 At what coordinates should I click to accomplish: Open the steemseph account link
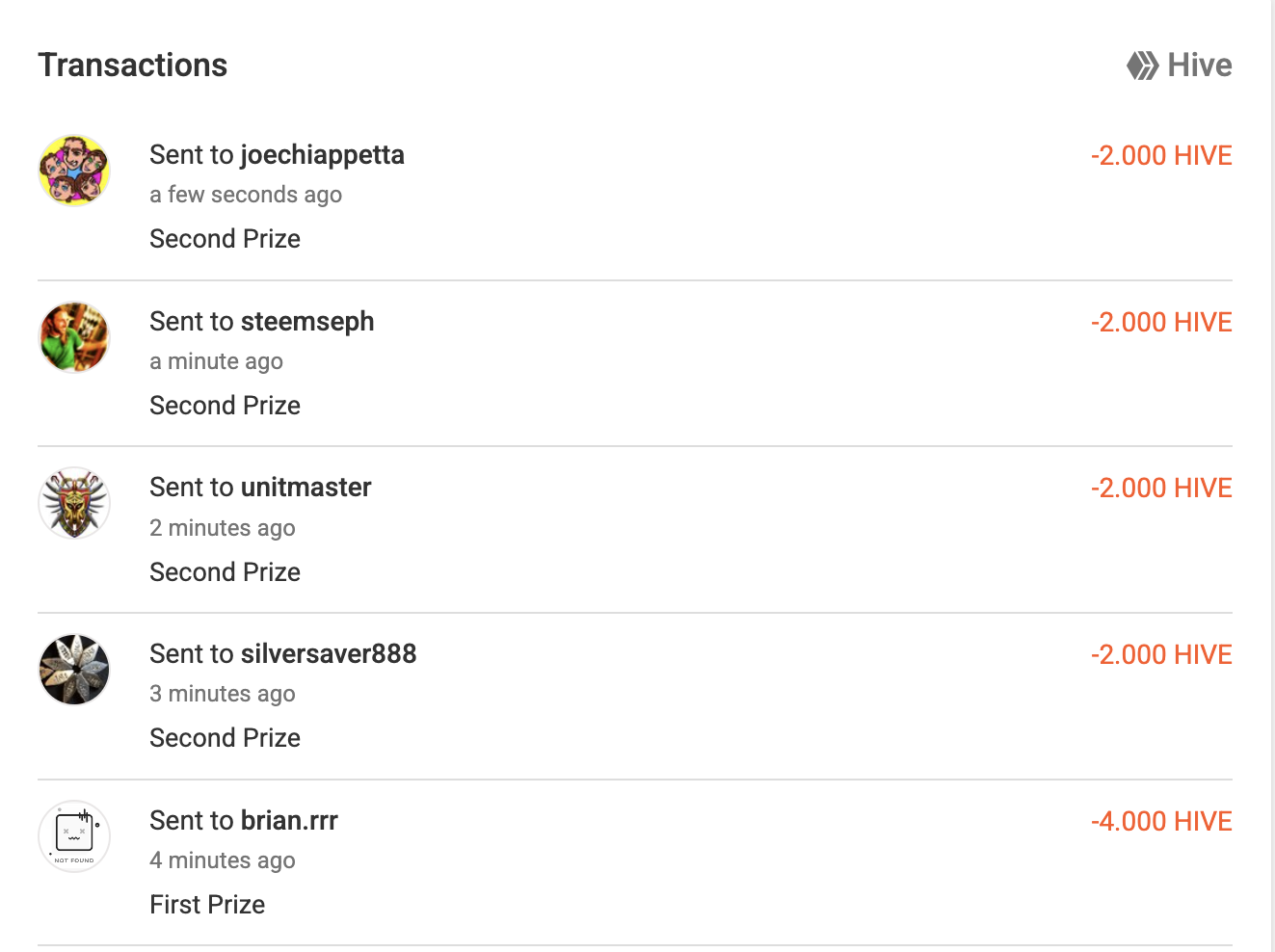point(307,322)
